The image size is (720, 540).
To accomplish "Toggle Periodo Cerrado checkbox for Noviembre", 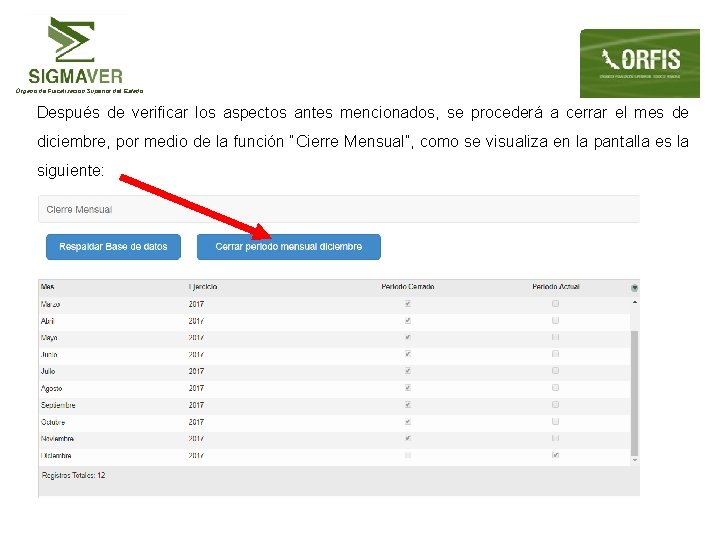I will pos(408,439).
